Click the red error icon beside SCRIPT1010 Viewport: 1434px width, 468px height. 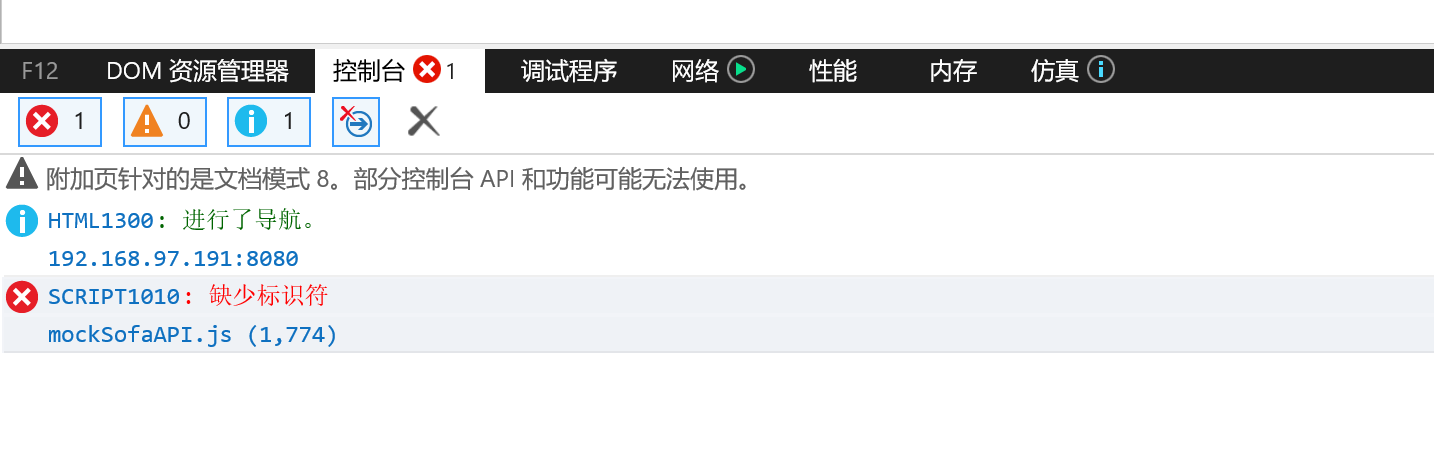[22, 297]
